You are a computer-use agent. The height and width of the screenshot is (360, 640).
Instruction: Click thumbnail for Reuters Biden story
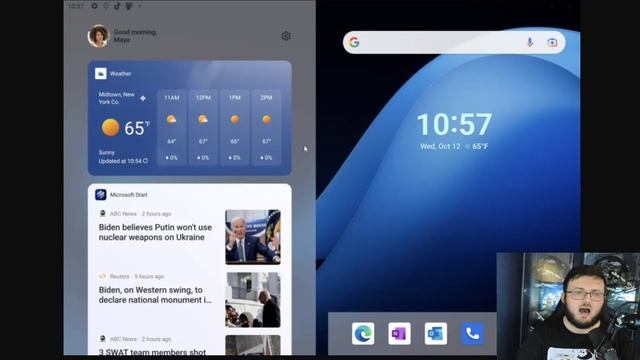point(253,300)
